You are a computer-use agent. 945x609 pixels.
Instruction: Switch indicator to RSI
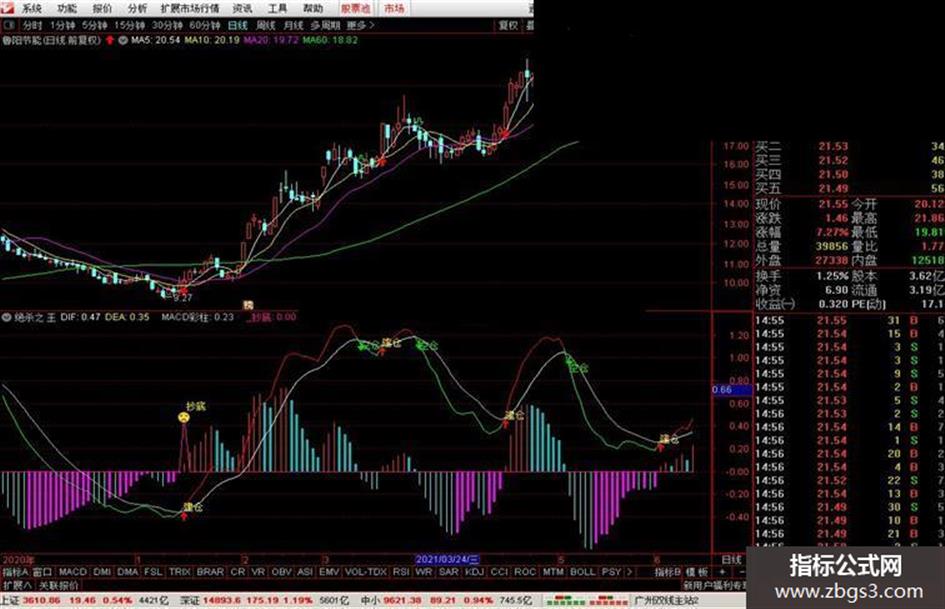click(x=401, y=572)
